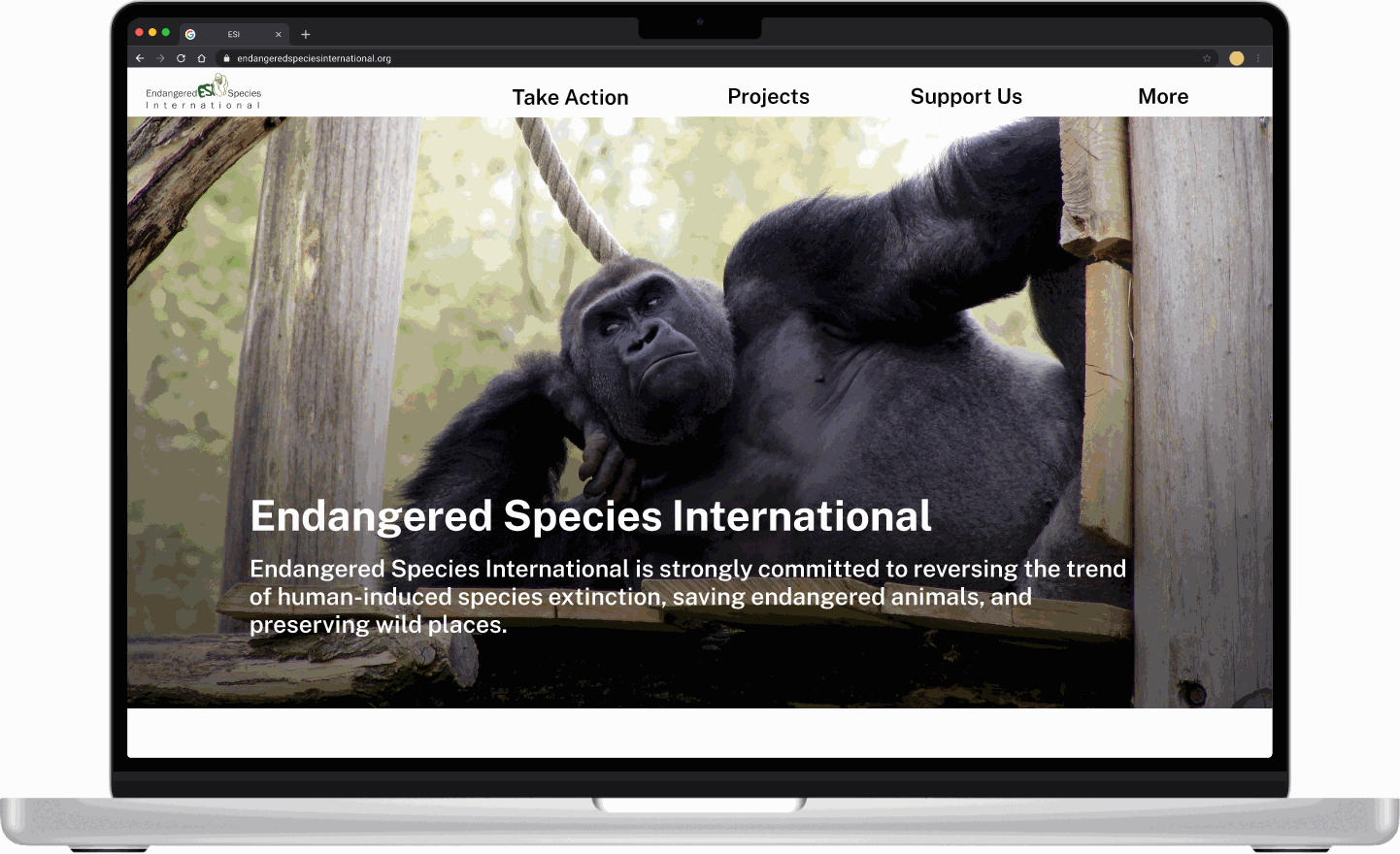Image resolution: width=1400 pixels, height=854 pixels.
Task: Bookmark page with the star icon
Action: click(x=1207, y=58)
